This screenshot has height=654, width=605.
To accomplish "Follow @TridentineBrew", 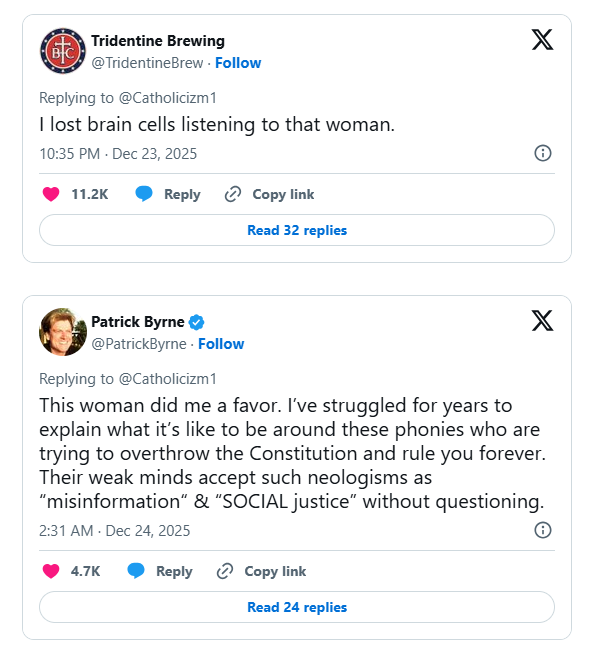I will click(238, 63).
